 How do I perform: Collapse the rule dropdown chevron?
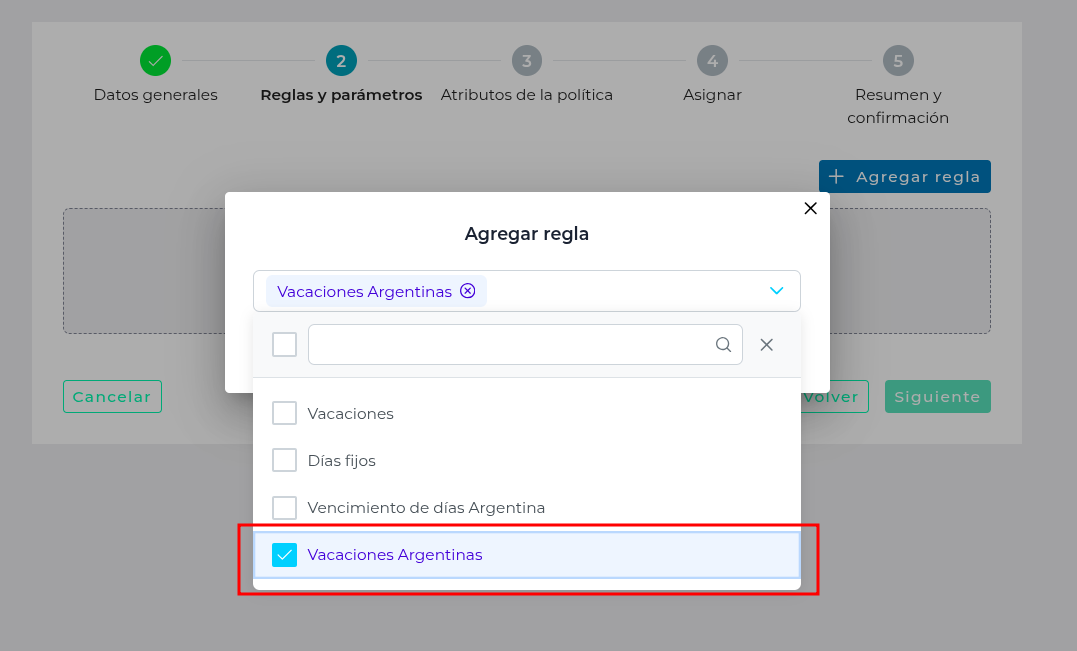[x=776, y=291]
